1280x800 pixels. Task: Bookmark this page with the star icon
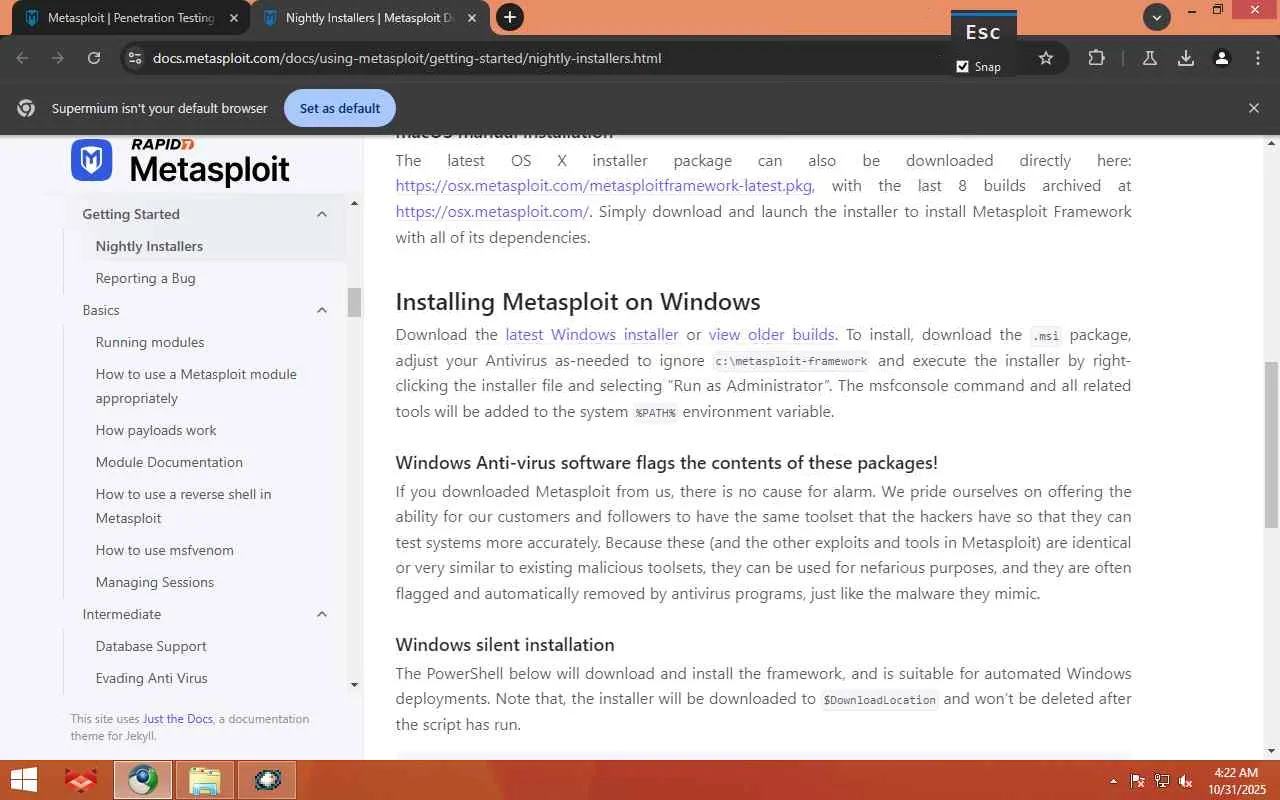1046,58
